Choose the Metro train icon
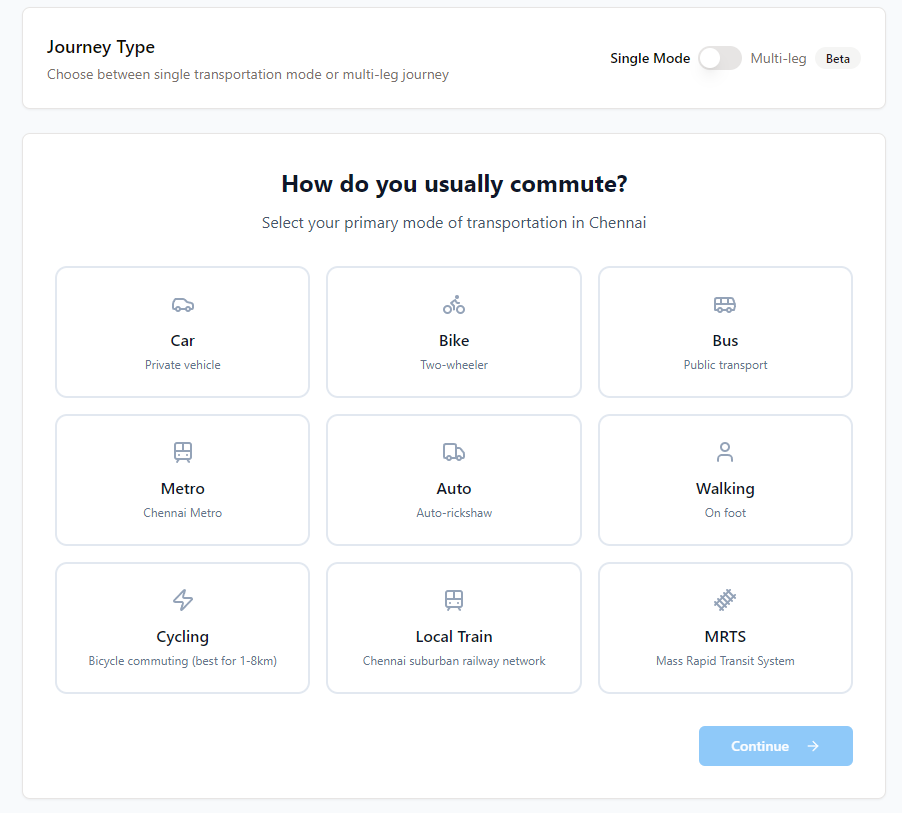 click(x=182, y=453)
